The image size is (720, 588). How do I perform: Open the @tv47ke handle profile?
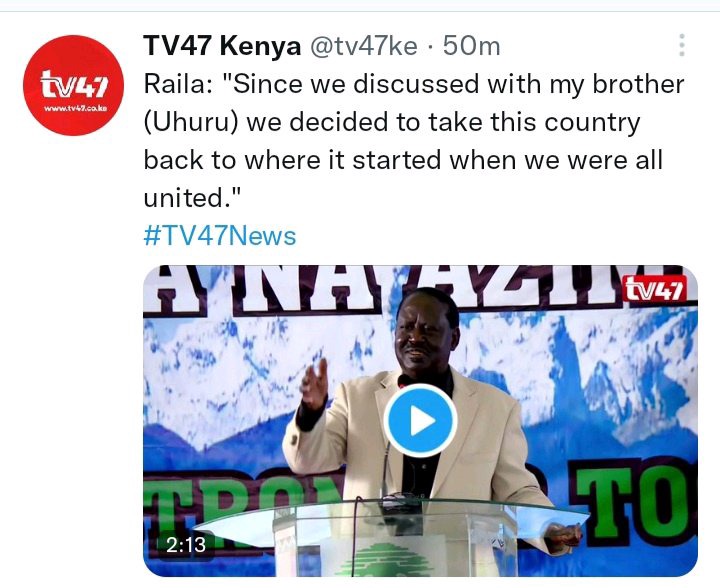click(x=364, y=46)
